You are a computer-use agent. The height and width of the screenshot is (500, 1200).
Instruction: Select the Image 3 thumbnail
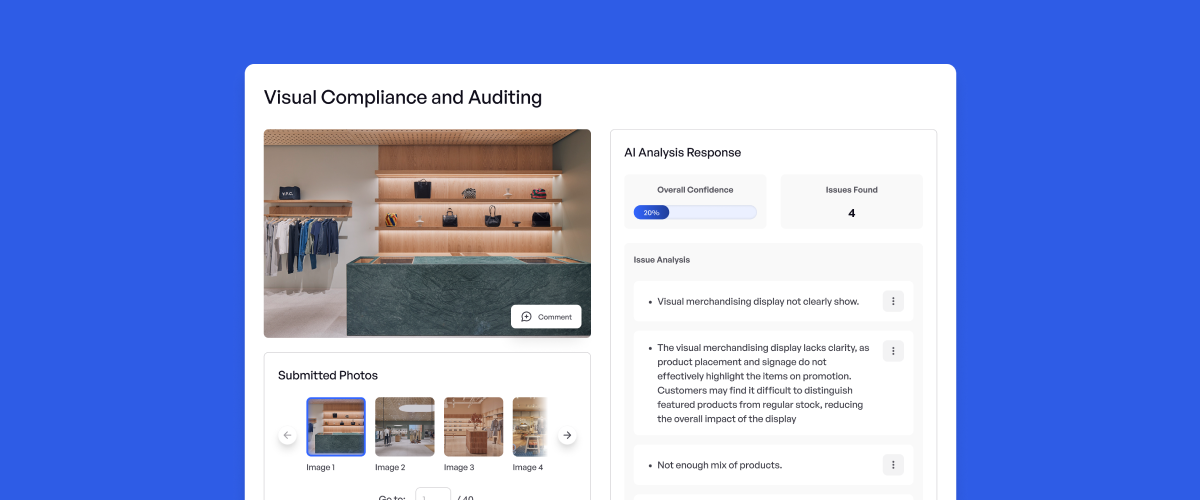pyautogui.click(x=474, y=427)
